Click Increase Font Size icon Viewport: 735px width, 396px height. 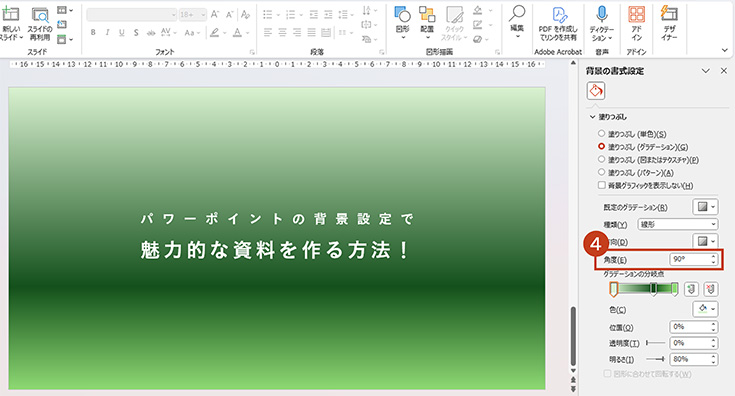point(215,15)
